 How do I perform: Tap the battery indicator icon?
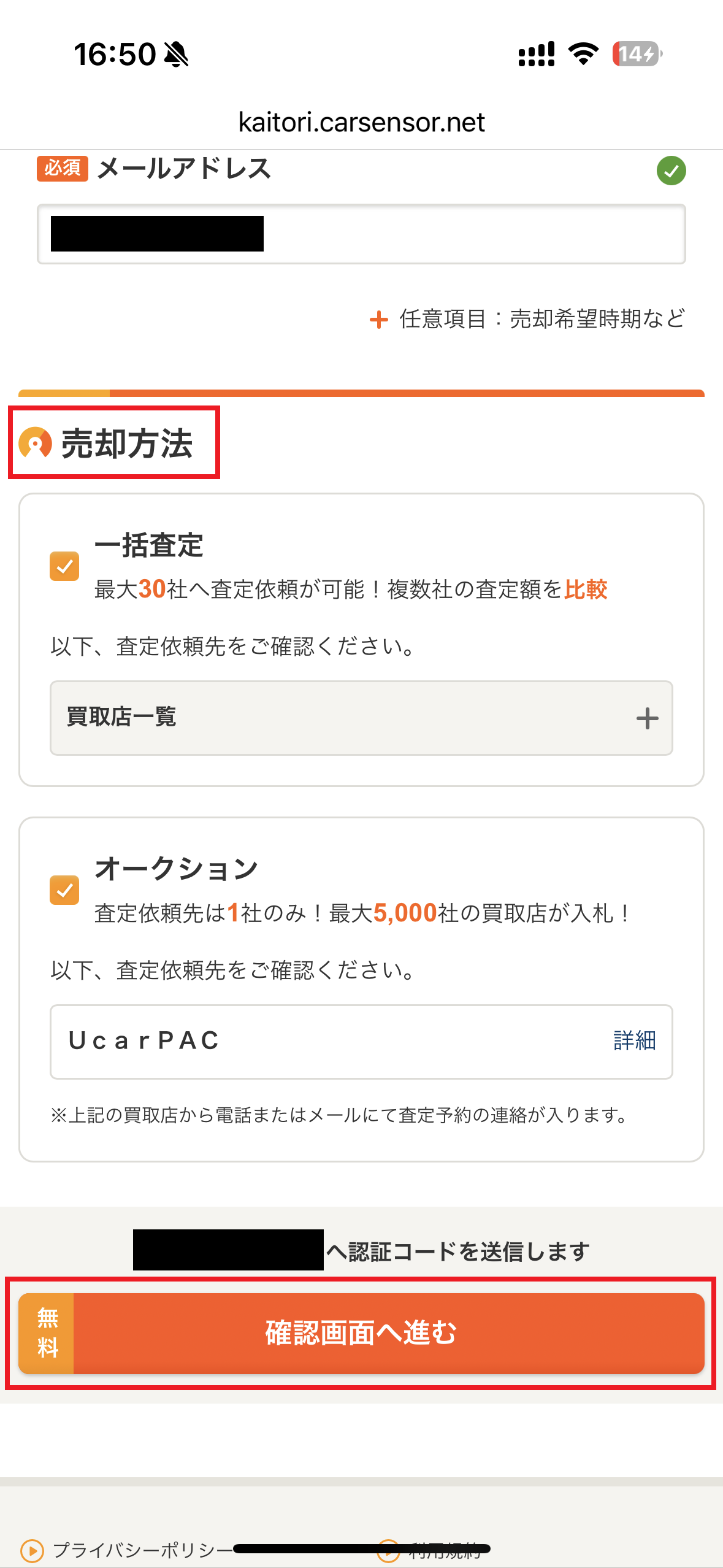(637, 54)
